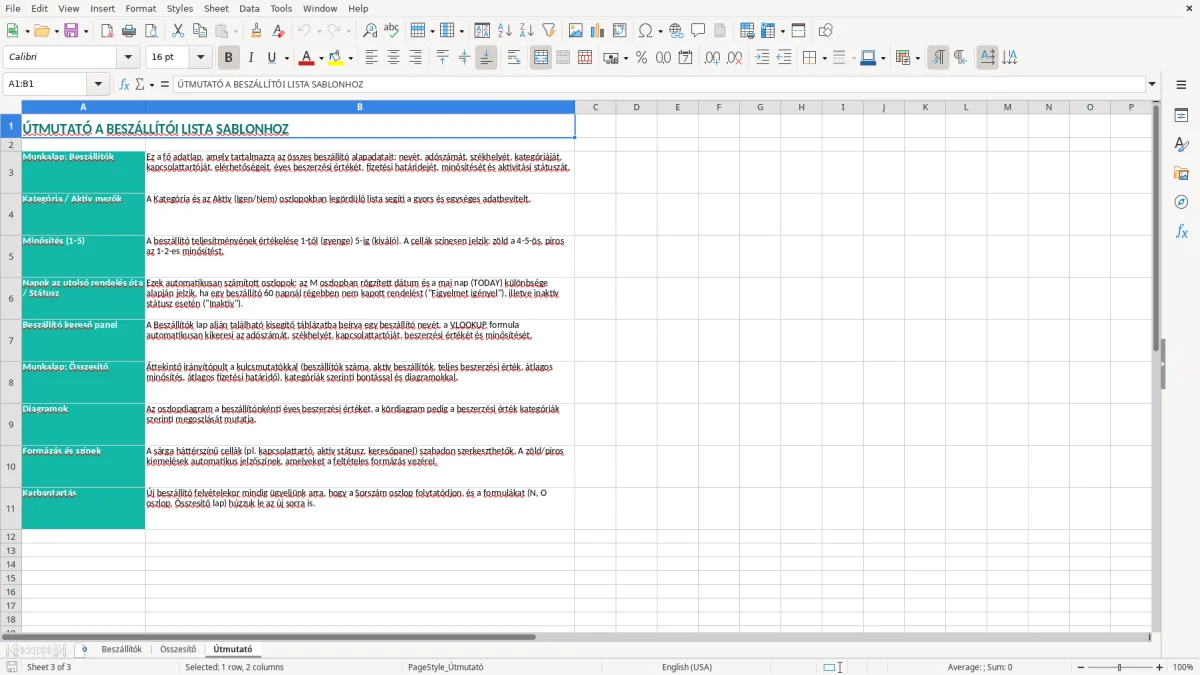Open the Data menu
Image resolution: width=1200 pixels, height=675 pixels.
point(249,8)
